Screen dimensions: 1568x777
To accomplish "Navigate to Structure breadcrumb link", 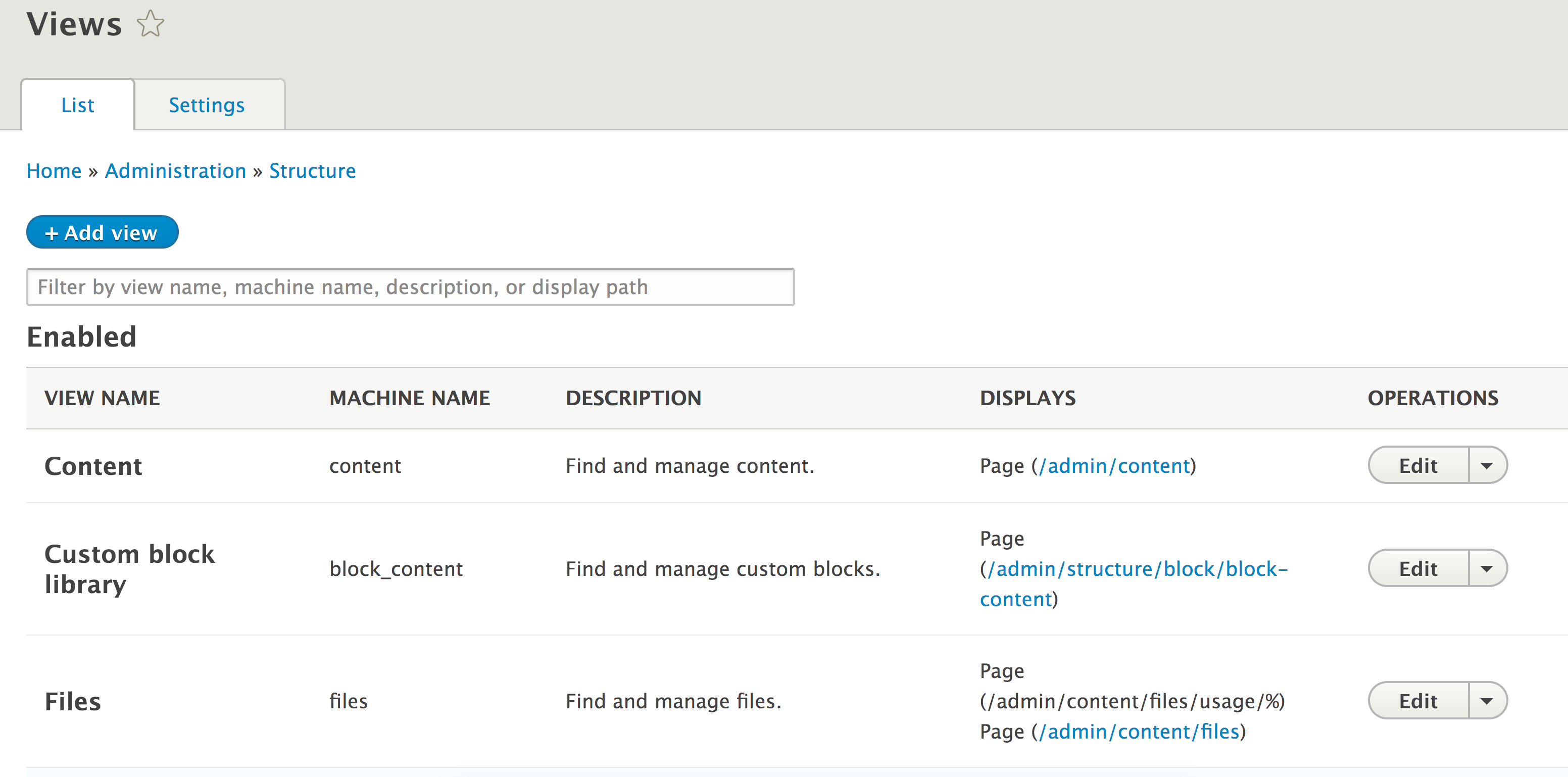I will coord(312,170).
